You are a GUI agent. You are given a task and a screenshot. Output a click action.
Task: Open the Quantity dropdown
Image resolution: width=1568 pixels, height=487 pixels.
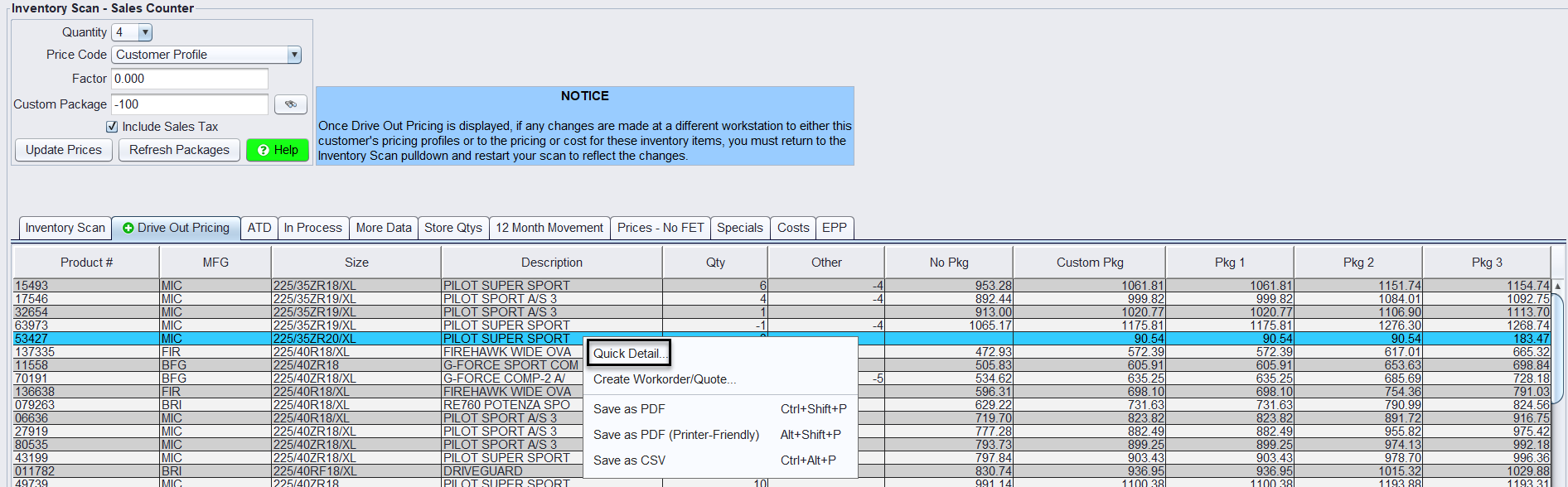click(x=145, y=32)
